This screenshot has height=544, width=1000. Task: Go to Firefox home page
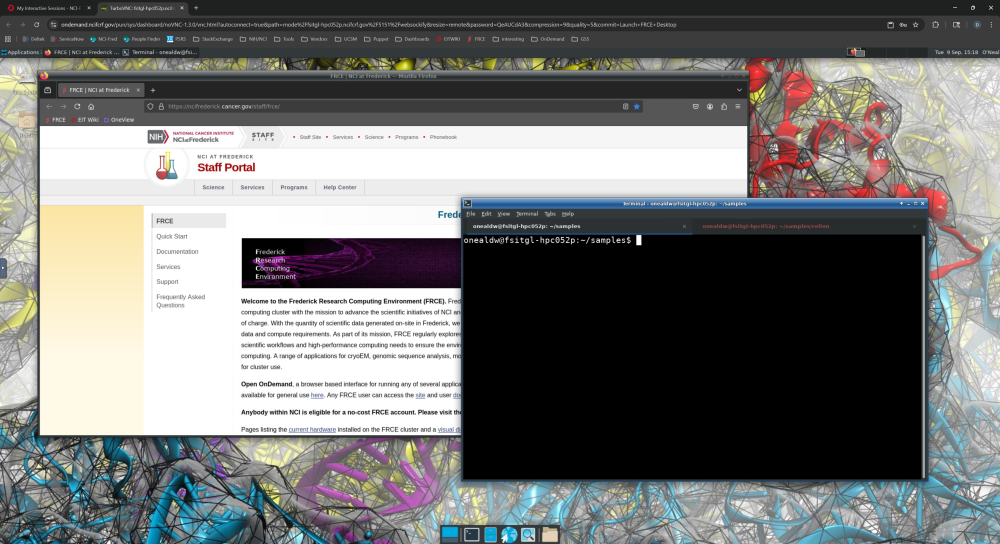tap(91, 106)
